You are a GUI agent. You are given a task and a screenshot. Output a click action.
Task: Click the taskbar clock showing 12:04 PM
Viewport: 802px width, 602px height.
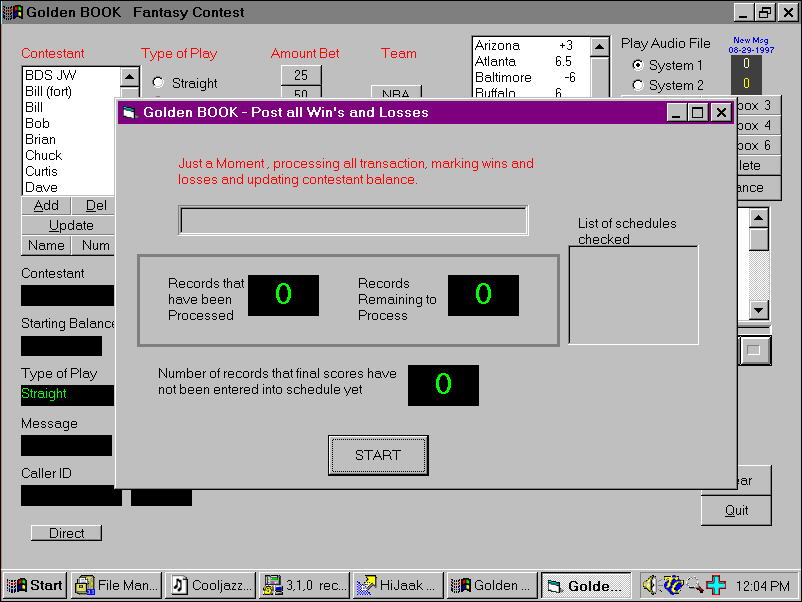click(x=762, y=586)
